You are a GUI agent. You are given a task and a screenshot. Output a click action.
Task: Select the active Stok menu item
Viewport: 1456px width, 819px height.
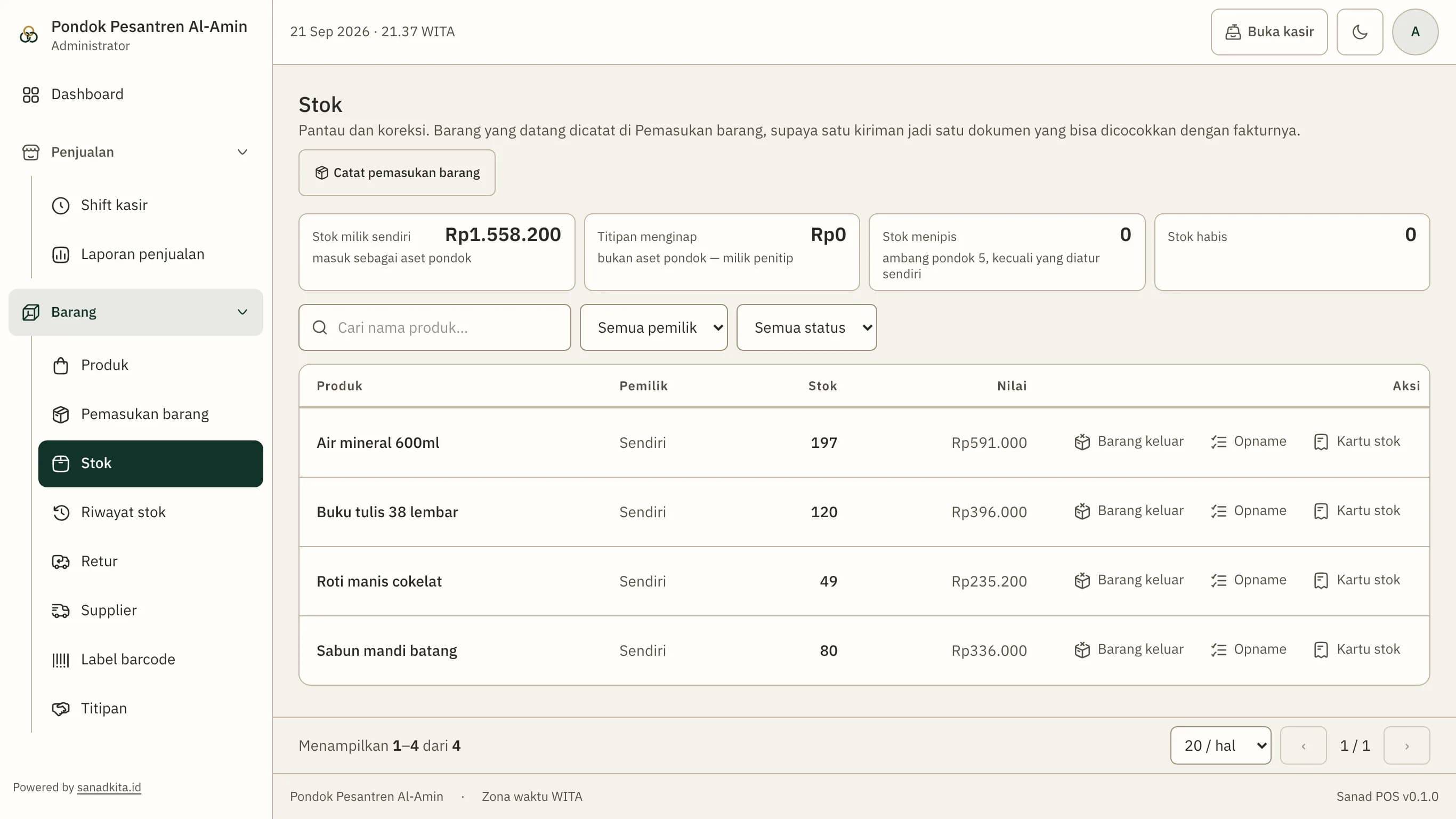(x=150, y=464)
